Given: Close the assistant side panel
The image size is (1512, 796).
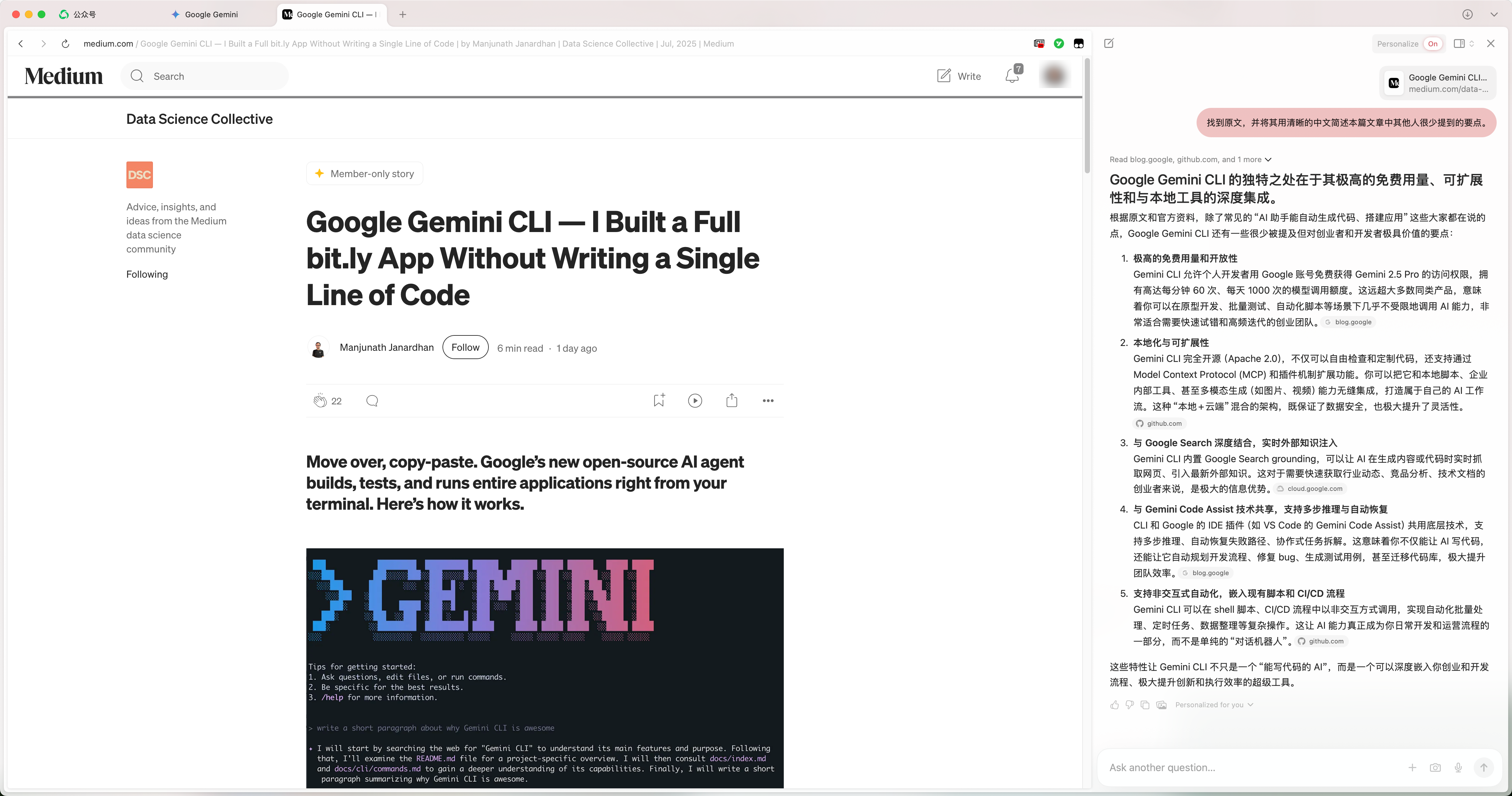Looking at the screenshot, I should 1490,43.
